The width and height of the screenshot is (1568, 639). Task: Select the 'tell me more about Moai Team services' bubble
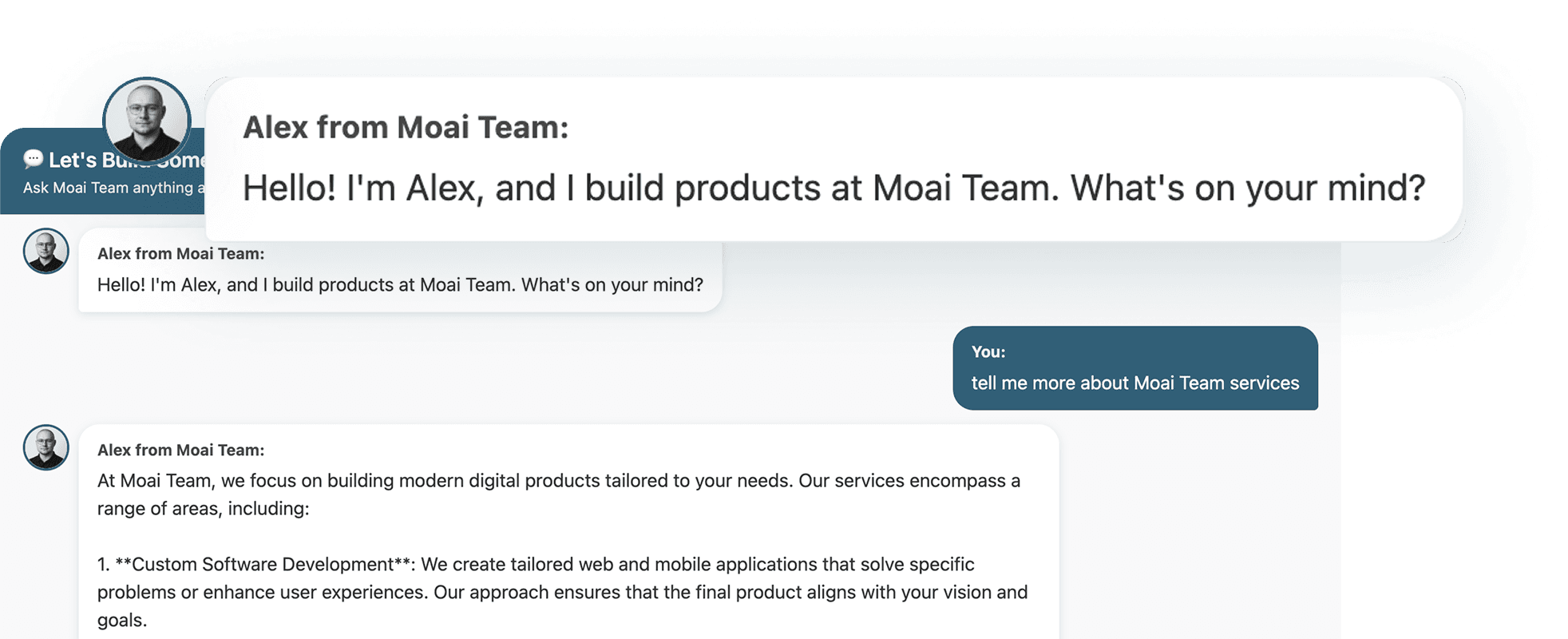pos(1135,368)
